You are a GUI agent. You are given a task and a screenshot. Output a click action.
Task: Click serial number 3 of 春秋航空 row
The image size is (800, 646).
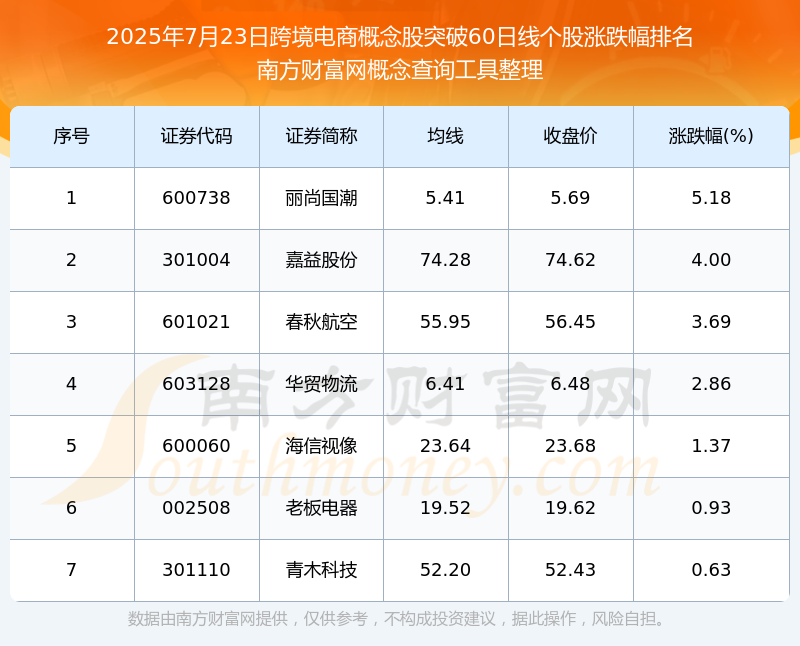(x=71, y=322)
